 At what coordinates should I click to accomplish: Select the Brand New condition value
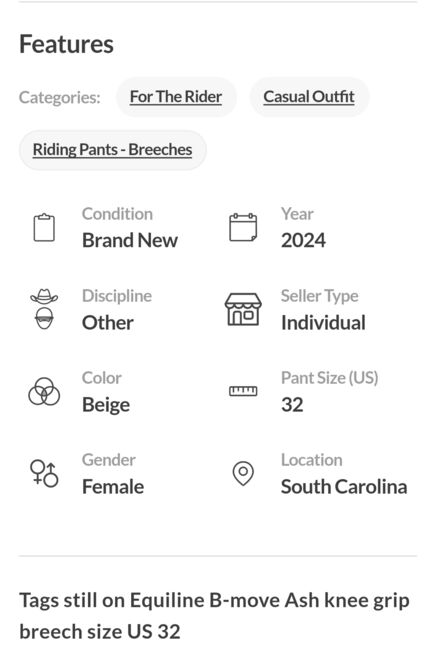point(130,240)
